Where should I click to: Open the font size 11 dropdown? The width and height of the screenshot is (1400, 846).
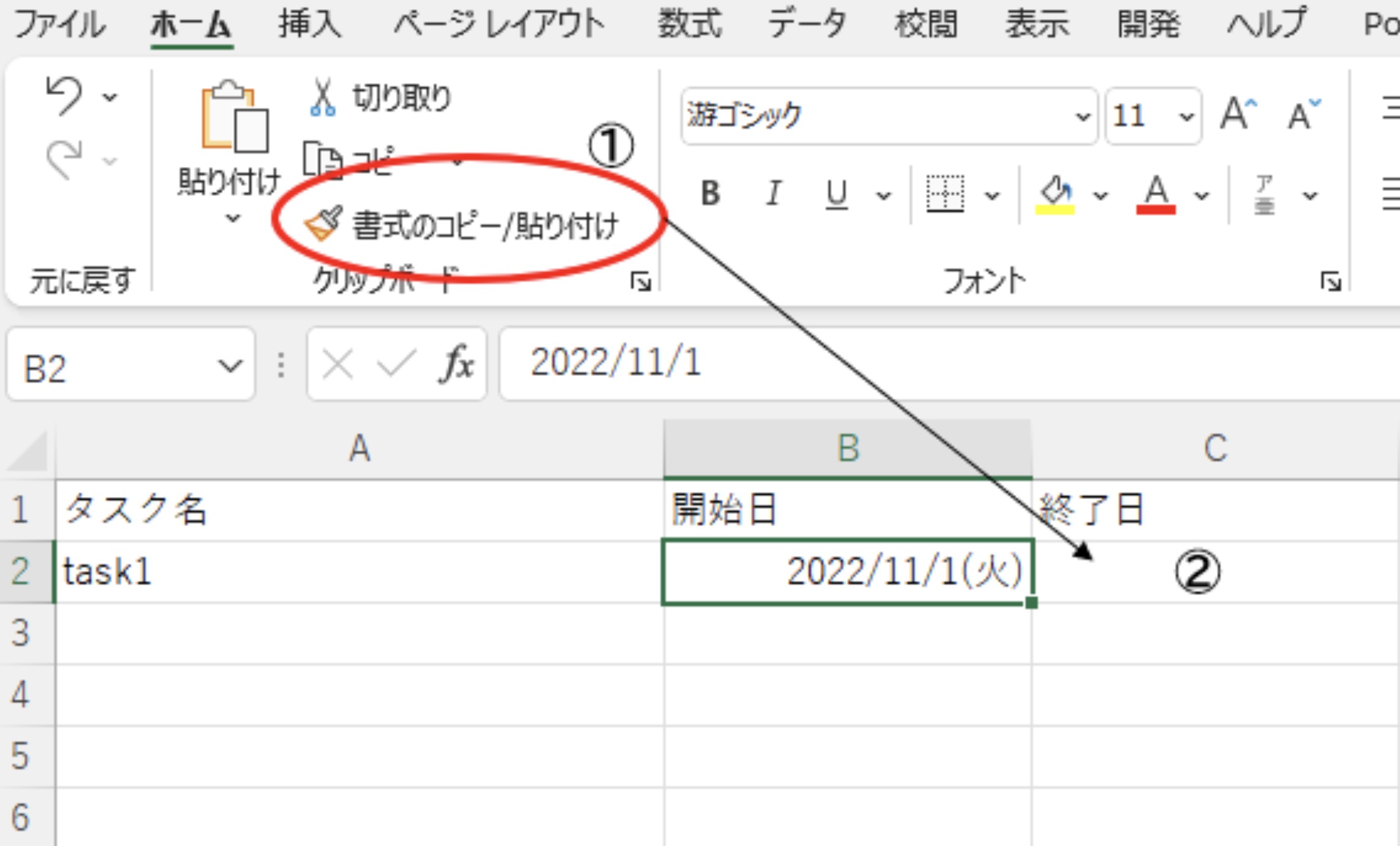click(x=1186, y=116)
